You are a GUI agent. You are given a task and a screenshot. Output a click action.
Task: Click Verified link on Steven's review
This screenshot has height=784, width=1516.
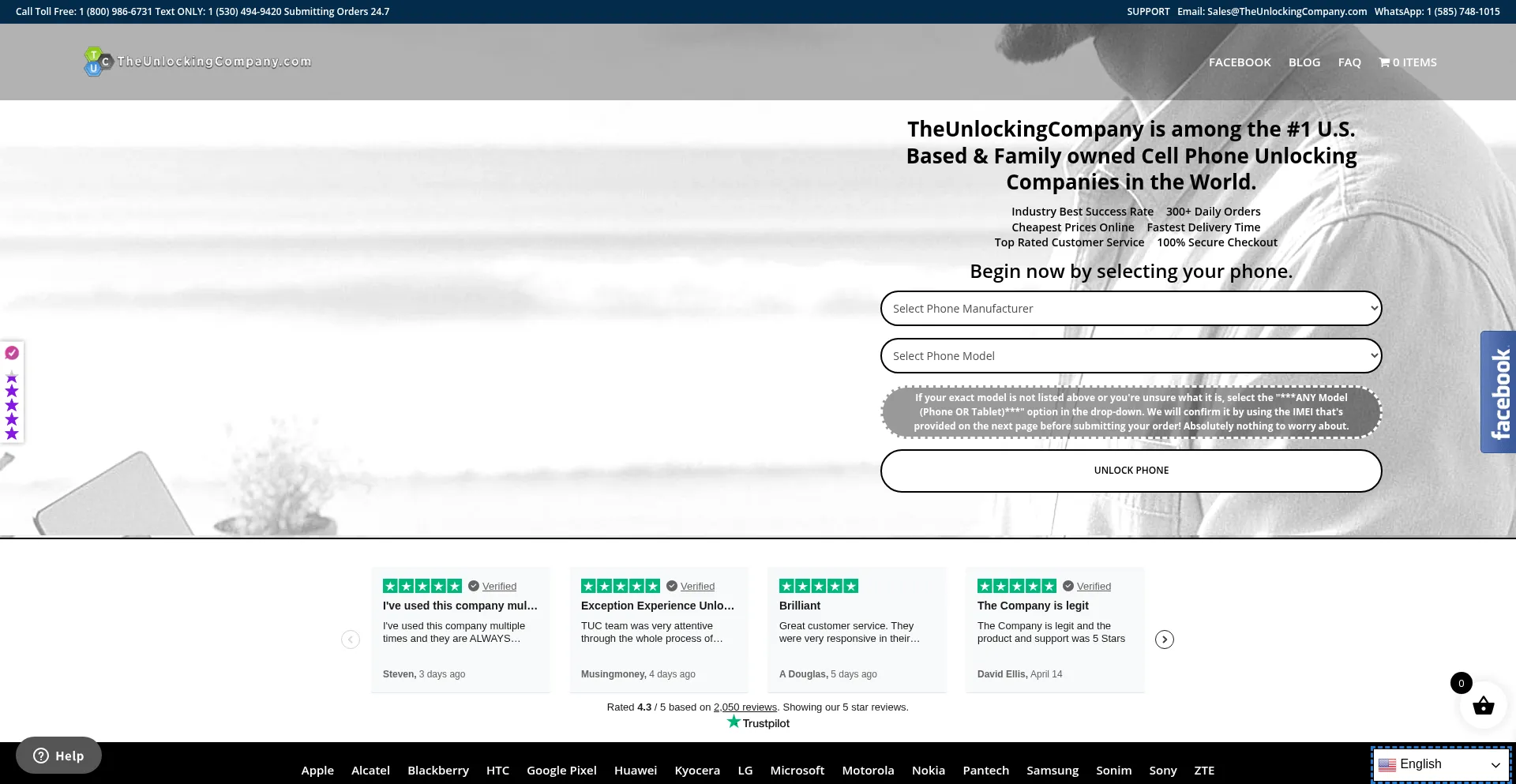(x=499, y=587)
